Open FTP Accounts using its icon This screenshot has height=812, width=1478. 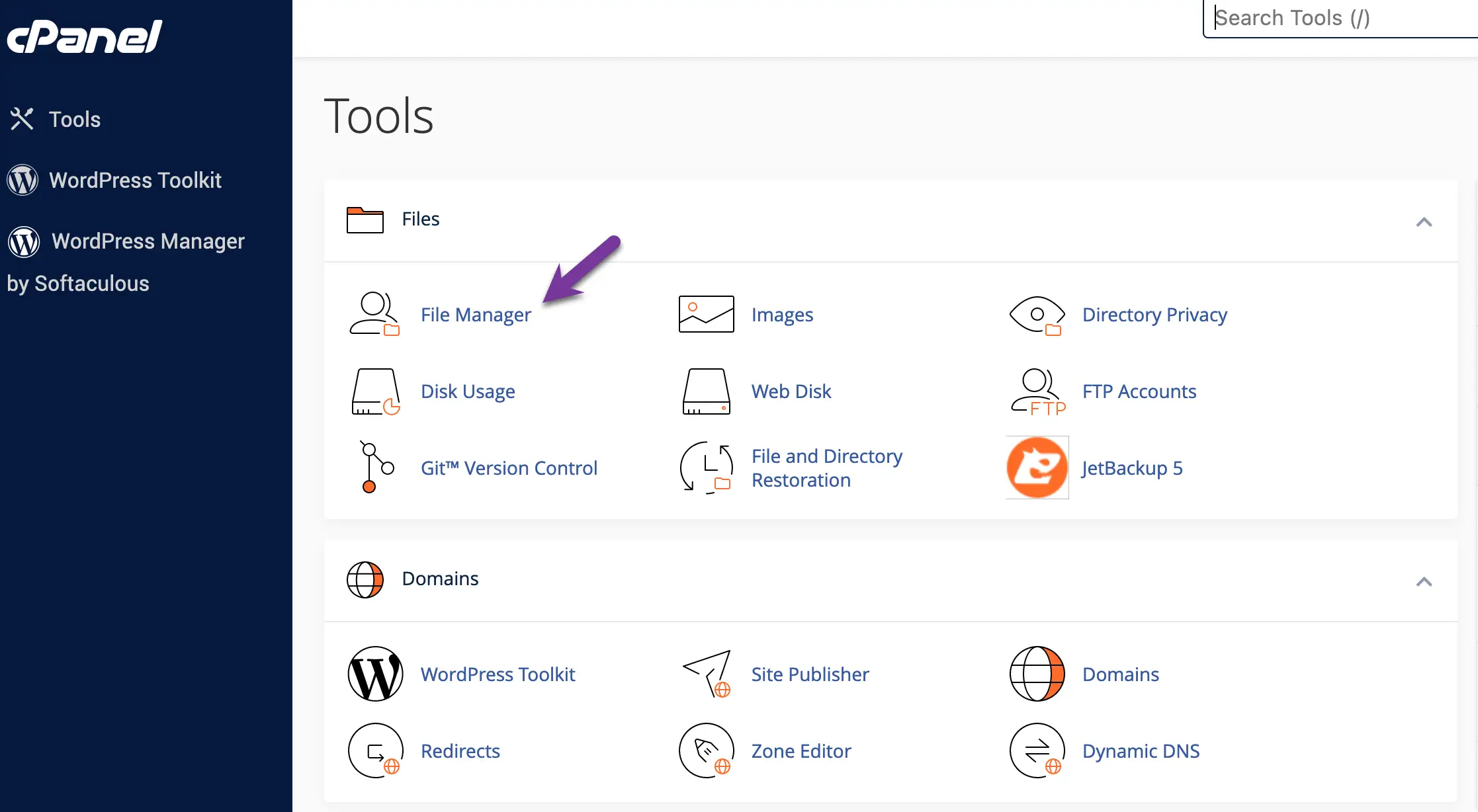(1036, 391)
